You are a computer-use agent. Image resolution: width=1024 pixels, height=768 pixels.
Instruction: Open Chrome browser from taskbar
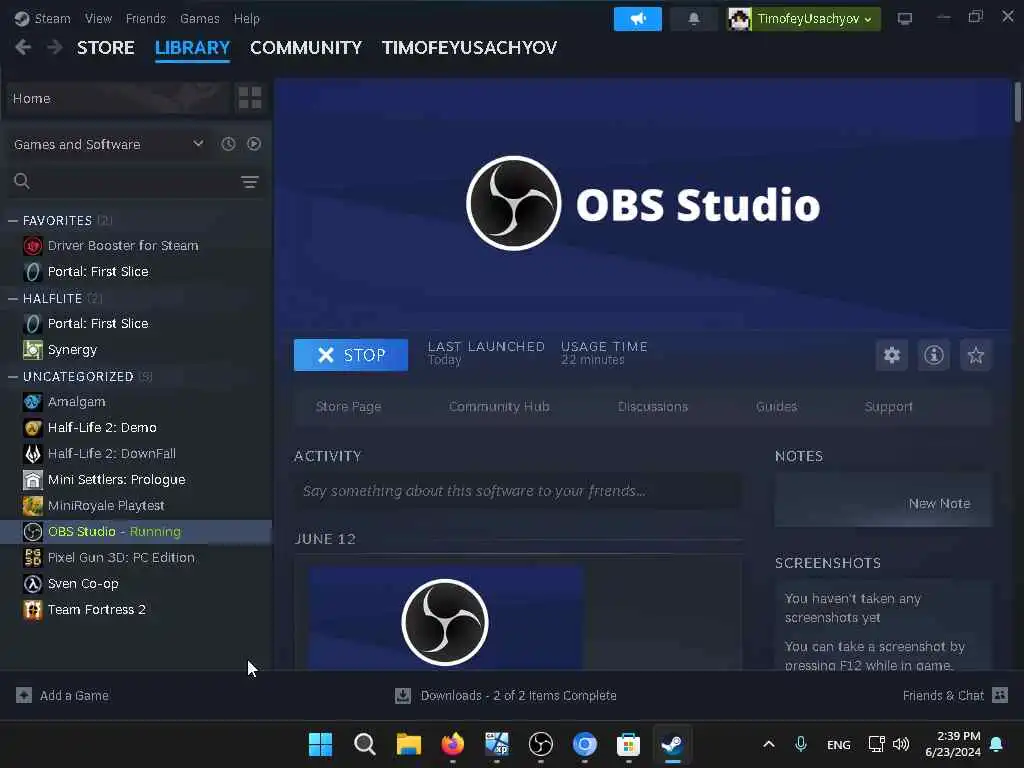coord(584,744)
